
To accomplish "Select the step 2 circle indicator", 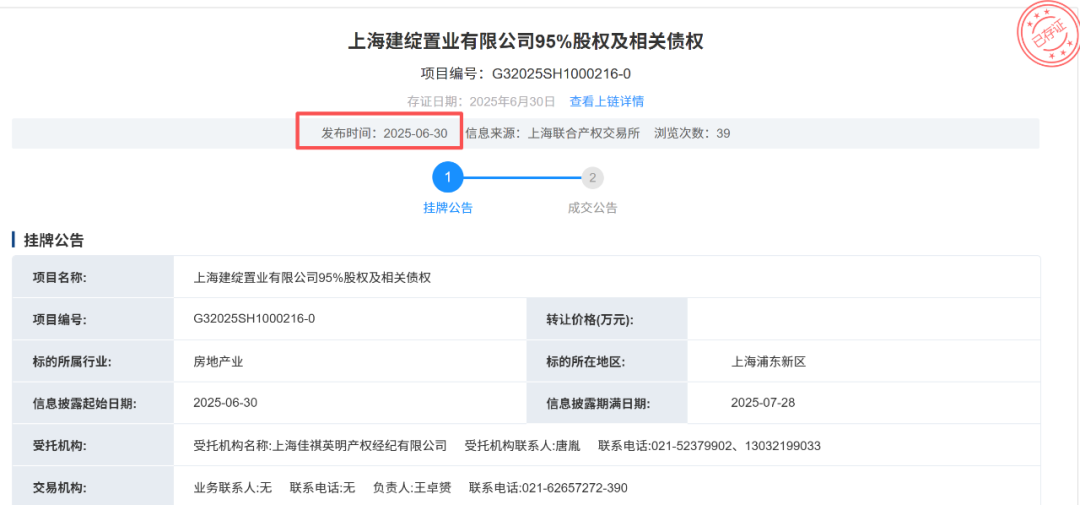I will point(593,178).
